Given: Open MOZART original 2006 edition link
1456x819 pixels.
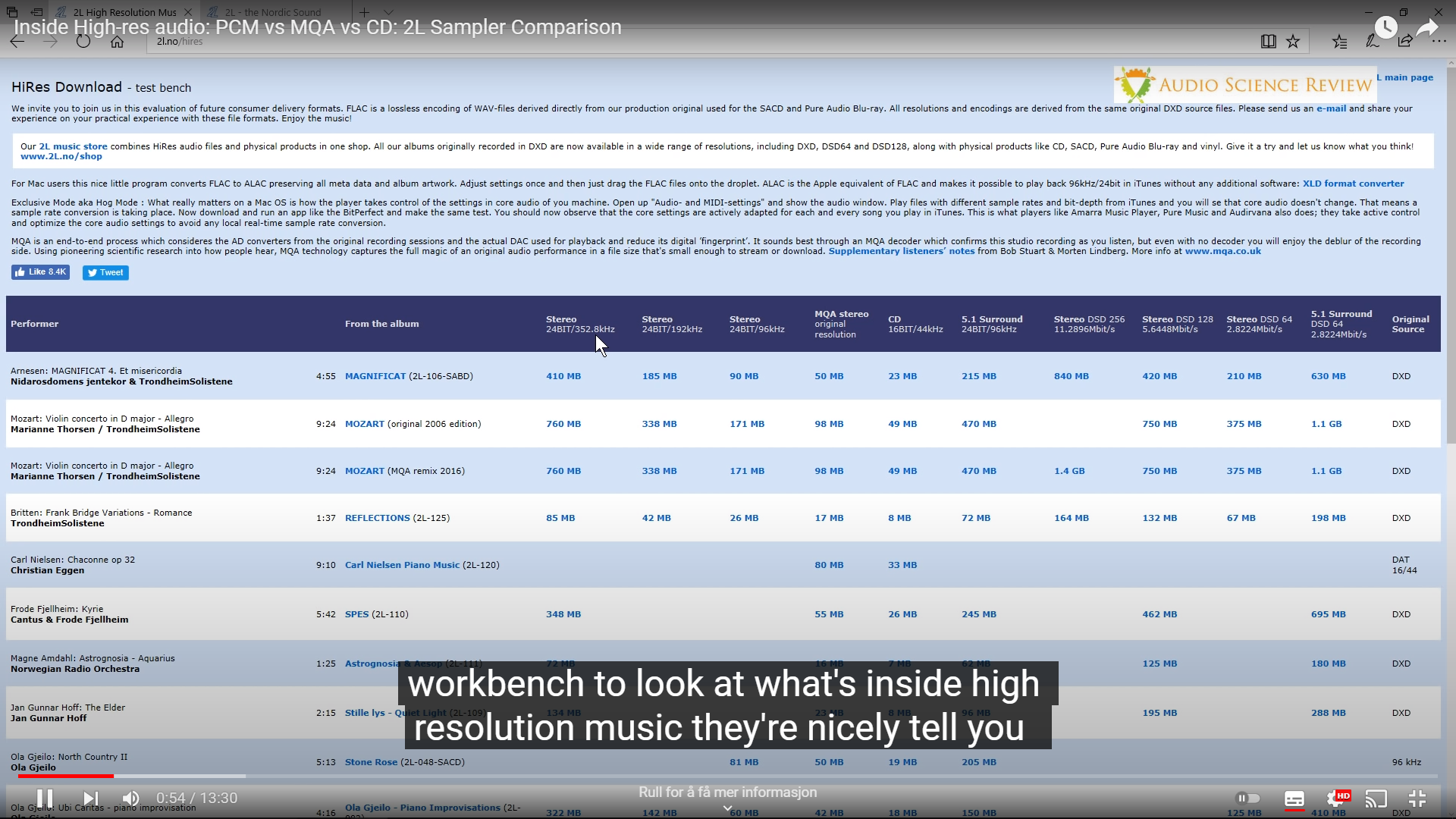Looking at the screenshot, I should point(364,424).
